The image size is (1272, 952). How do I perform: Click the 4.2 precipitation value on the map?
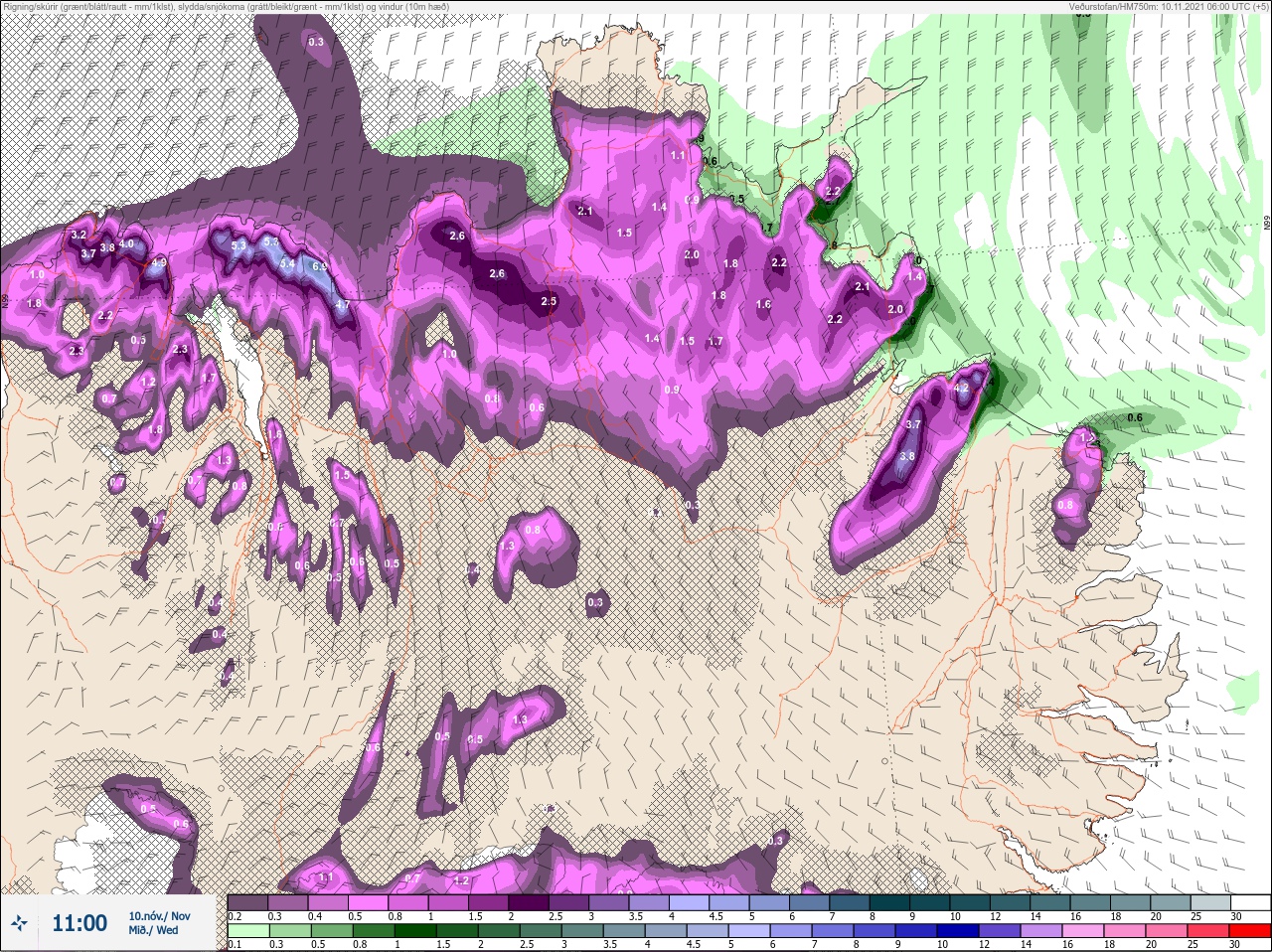[x=961, y=389]
